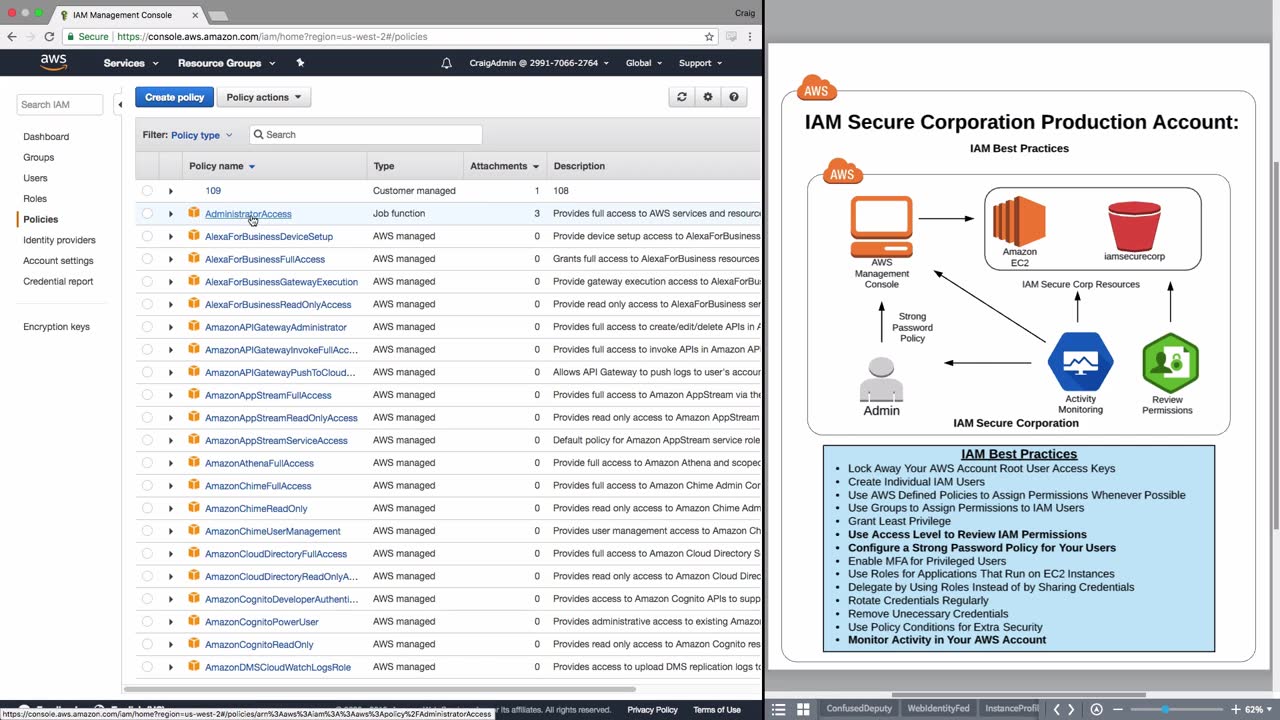Click the policy icon beside AmazonChimeReadOnly
The image size is (1280, 720).
(x=194, y=508)
